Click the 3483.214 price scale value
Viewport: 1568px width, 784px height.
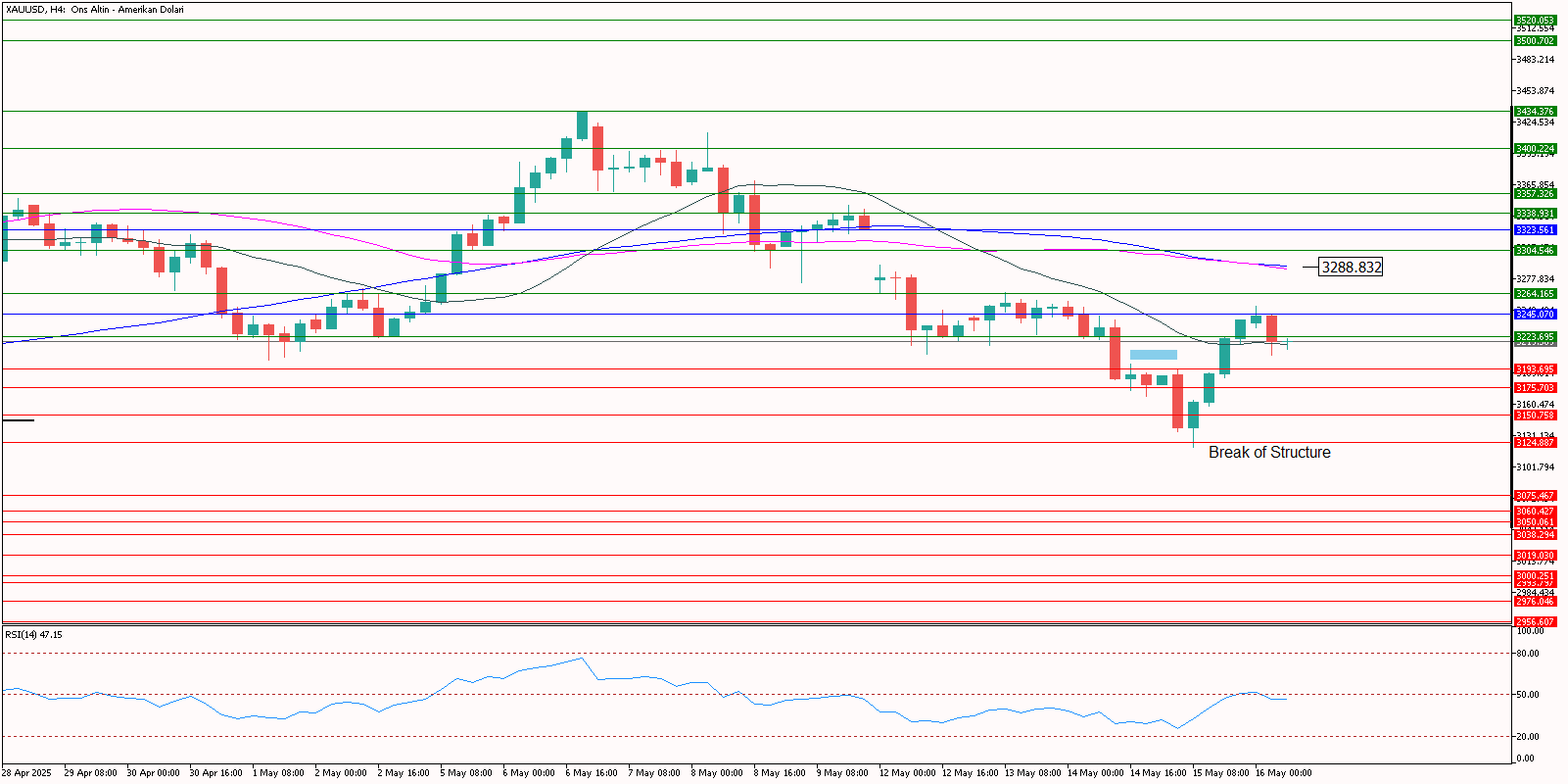pos(1535,59)
